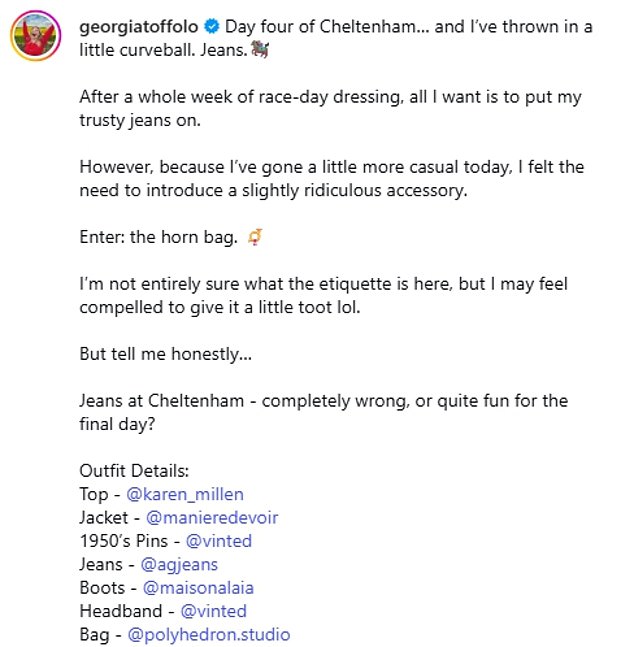This screenshot has width=634, height=647.
Task: Follow the @agjeans mention link
Action: click(x=172, y=564)
